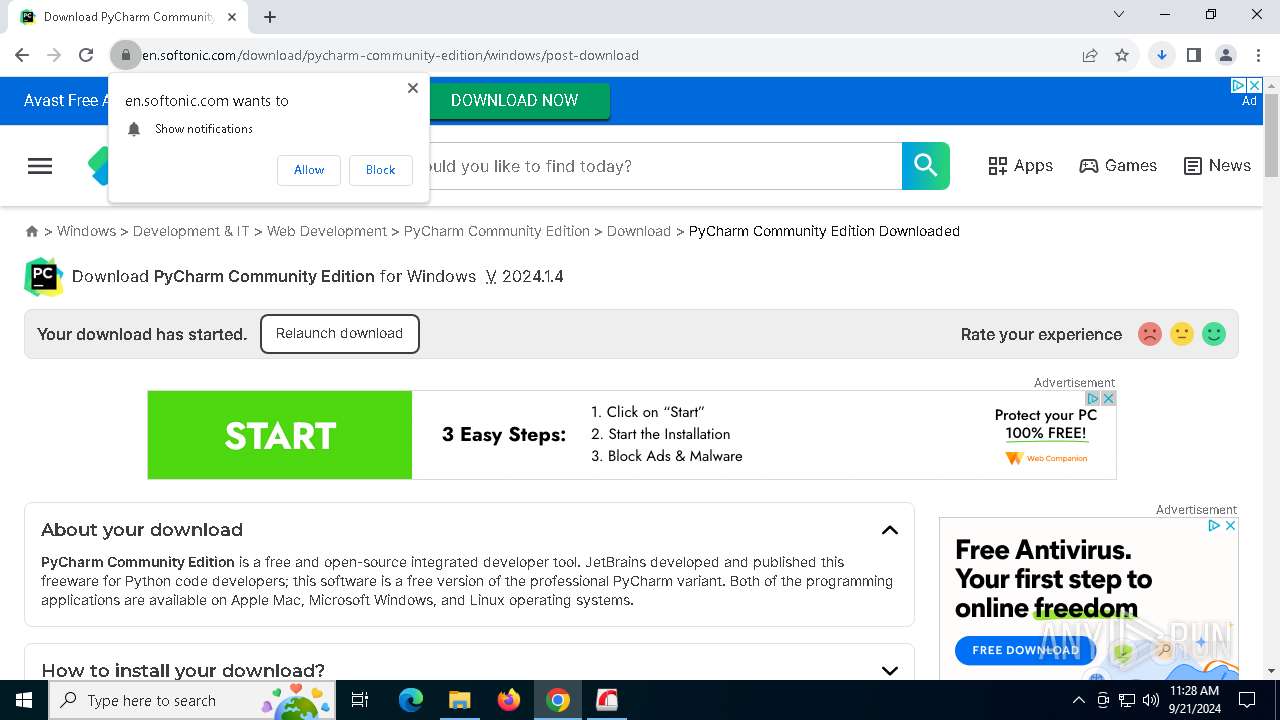
Task: Launch Microsoft Edge from taskbar
Action: point(411,700)
